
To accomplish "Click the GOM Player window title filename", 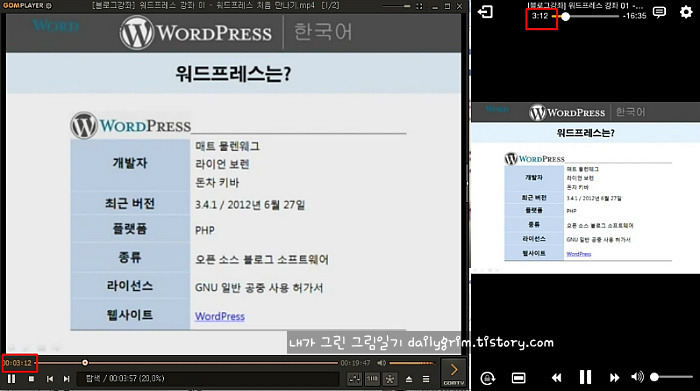I will click(216, 6).
